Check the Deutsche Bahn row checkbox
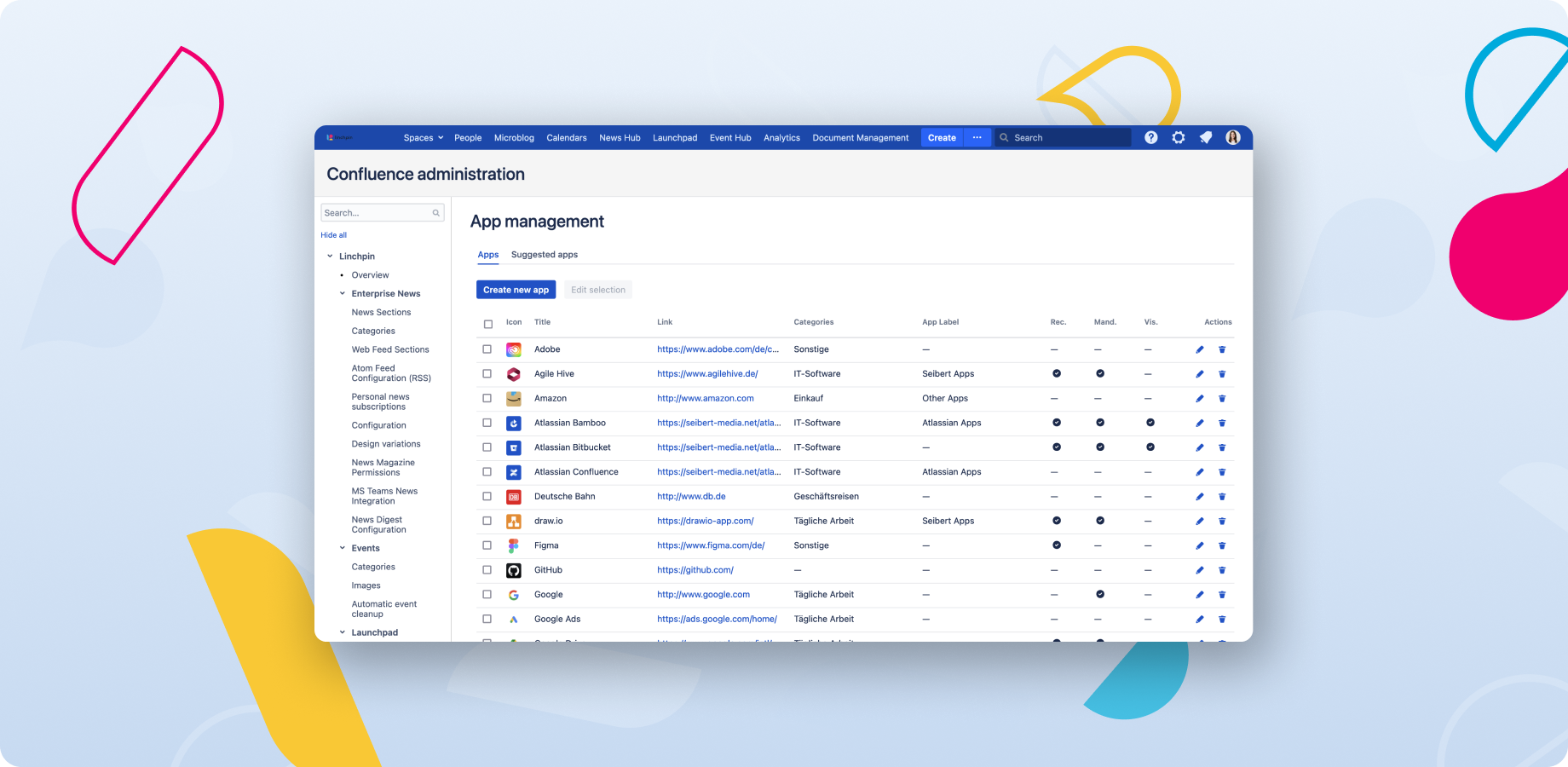This screenshot has height=767, width=1568. click(x=487, y=496)
